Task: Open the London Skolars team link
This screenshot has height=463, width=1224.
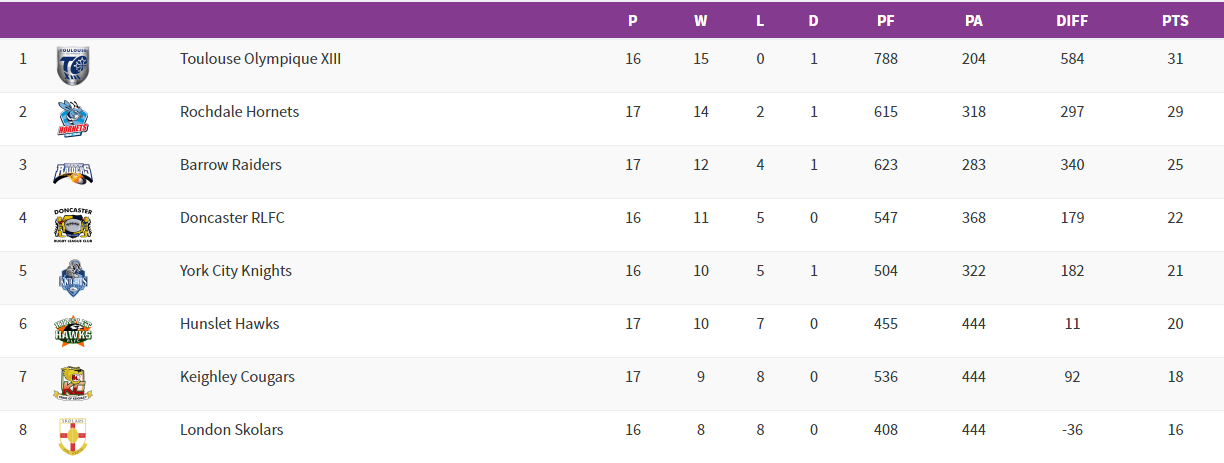Action: (x=231, y=430)
